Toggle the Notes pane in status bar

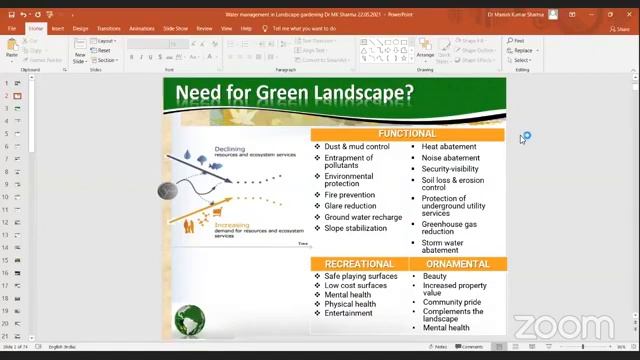point(438,347)
